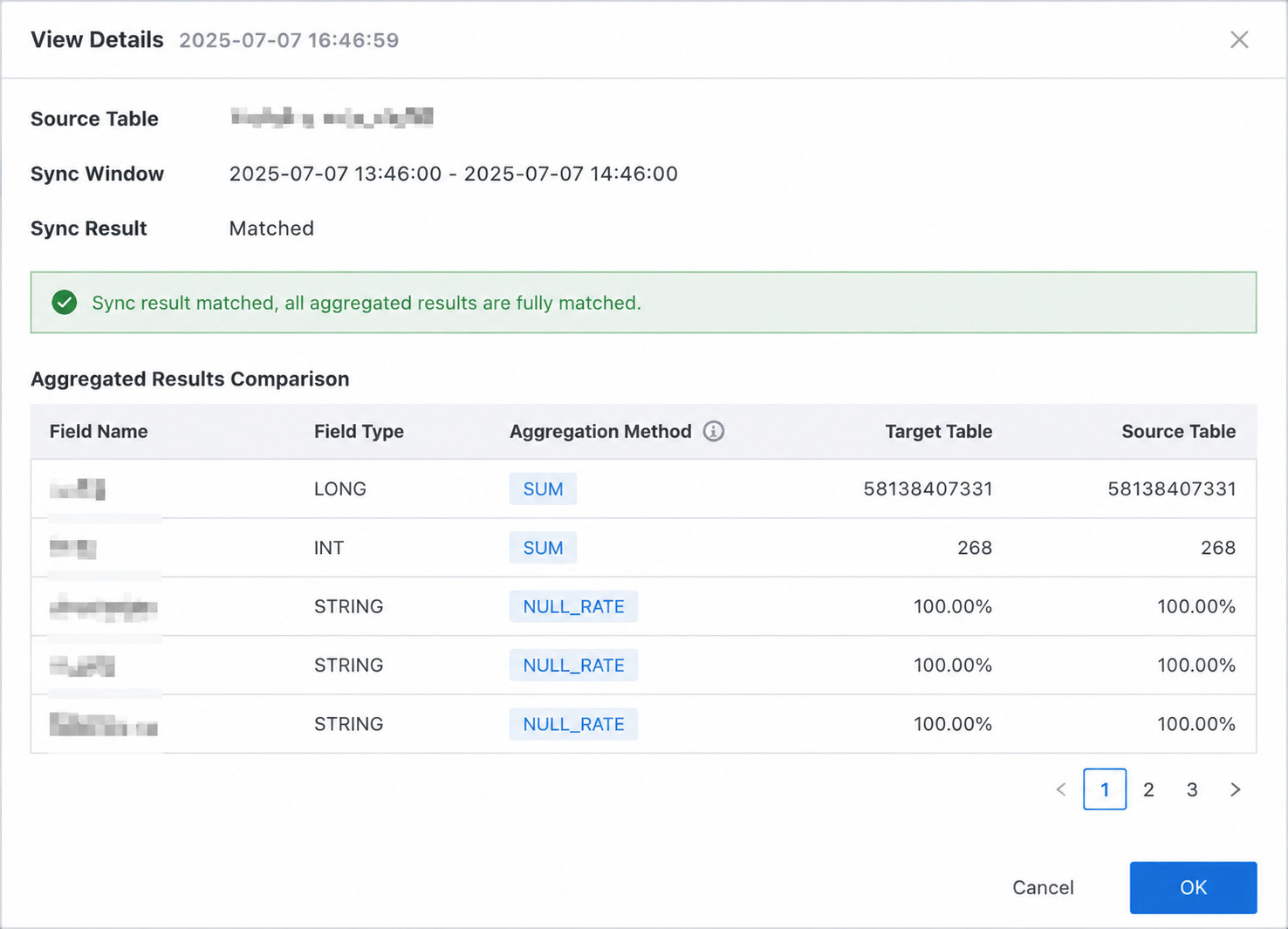Click the SUM tag in LONG row
This screenshot has height=929, width=1288.
tap(543, 488)
